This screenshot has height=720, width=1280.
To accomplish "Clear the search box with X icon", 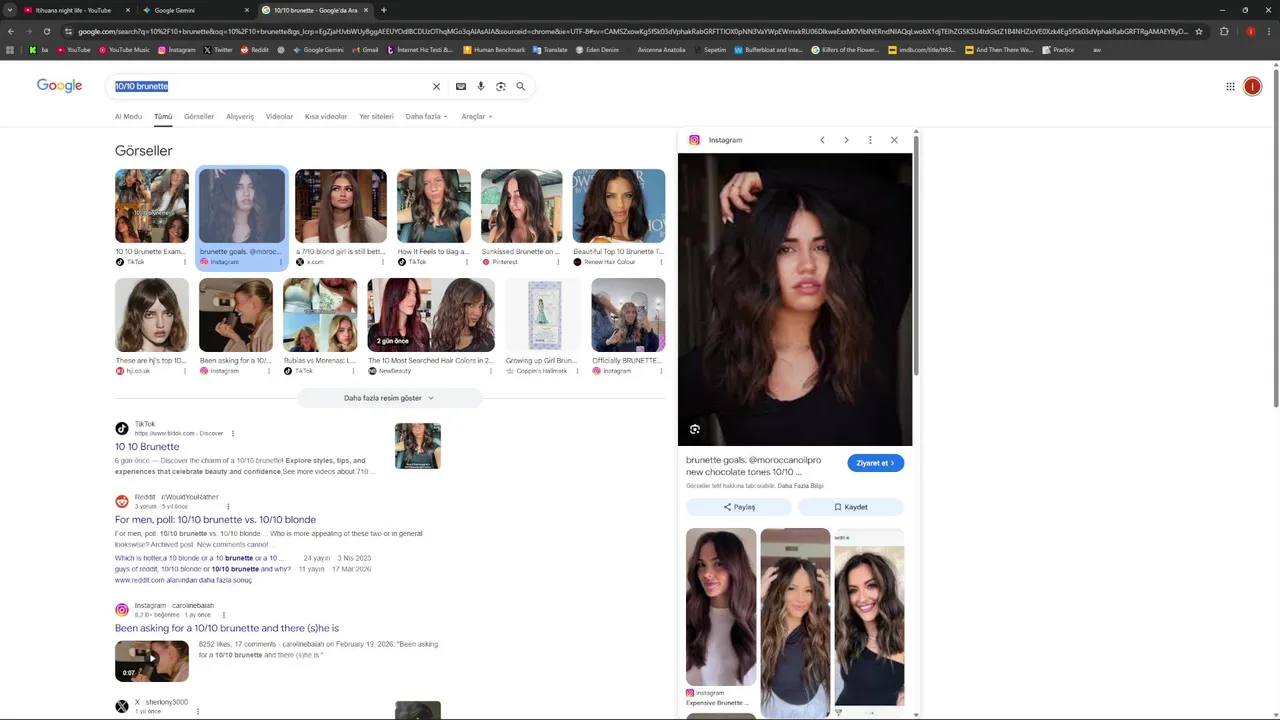I will [x=436, y=86].
